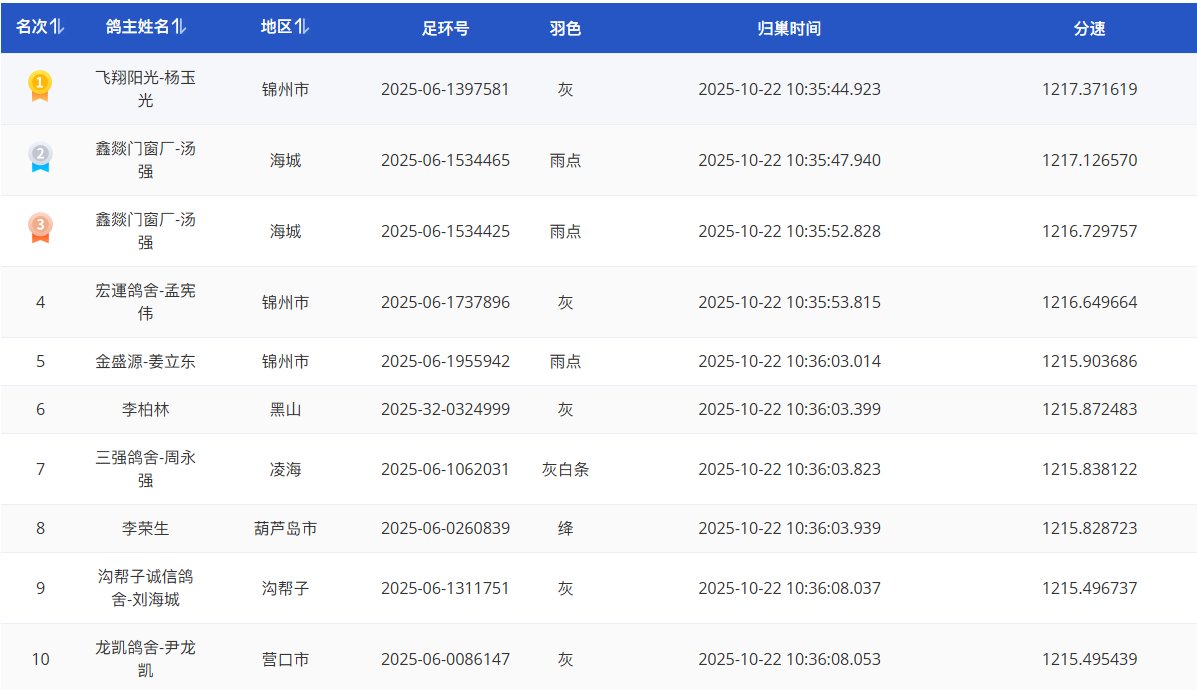Select 李柏林 in rank 6 row
The image size is (1197, 690).
pos(145,409)
